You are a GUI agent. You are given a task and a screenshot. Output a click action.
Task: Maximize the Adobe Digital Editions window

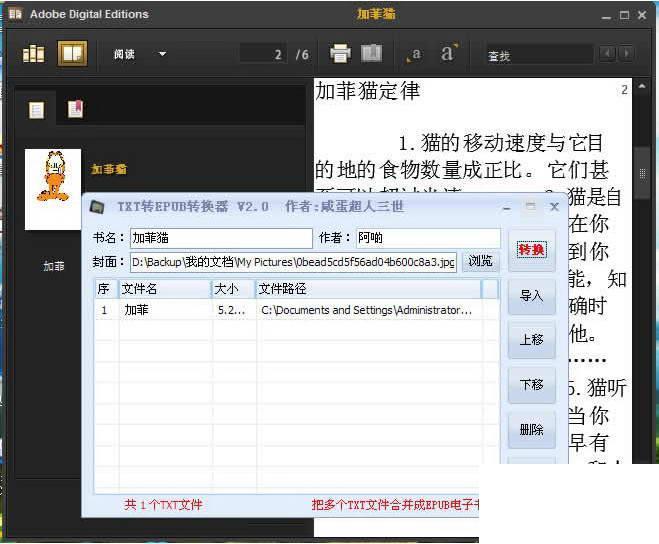point(624,16)
